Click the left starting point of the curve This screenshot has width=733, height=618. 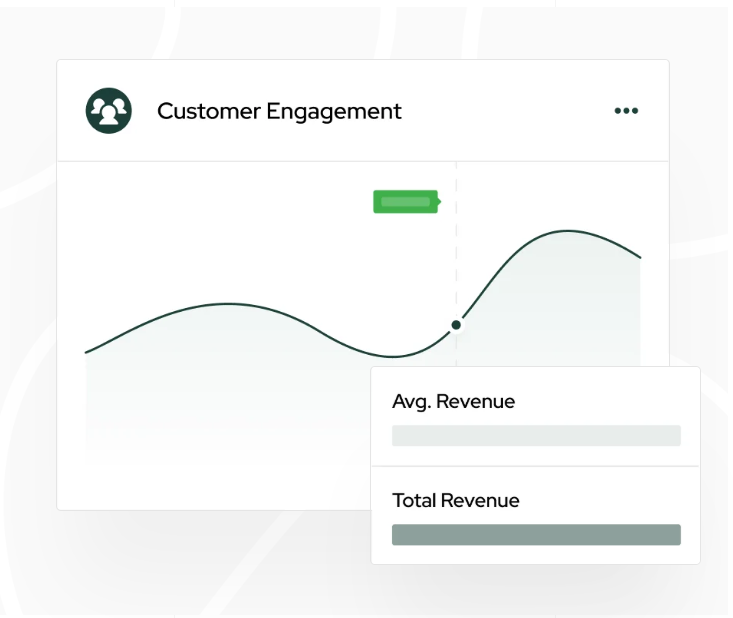click(87, 352)
